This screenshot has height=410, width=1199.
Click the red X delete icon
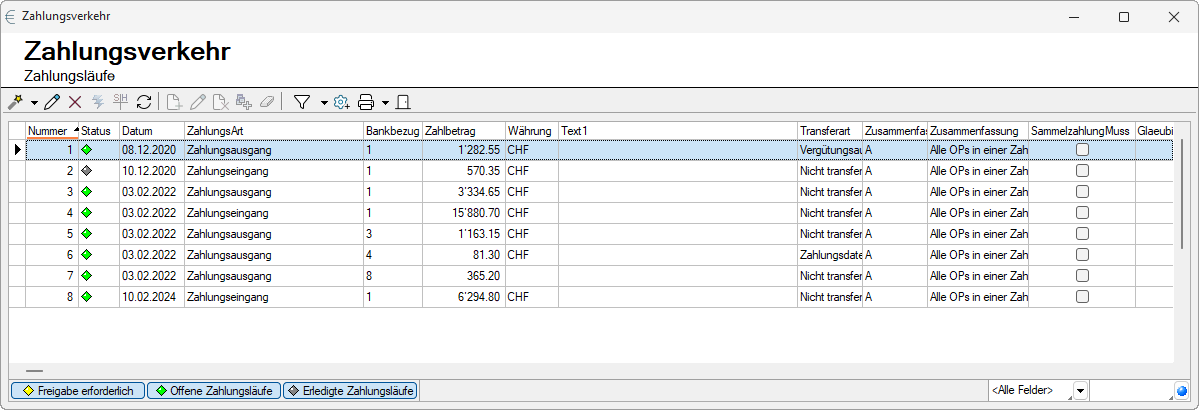pos(74,101)
